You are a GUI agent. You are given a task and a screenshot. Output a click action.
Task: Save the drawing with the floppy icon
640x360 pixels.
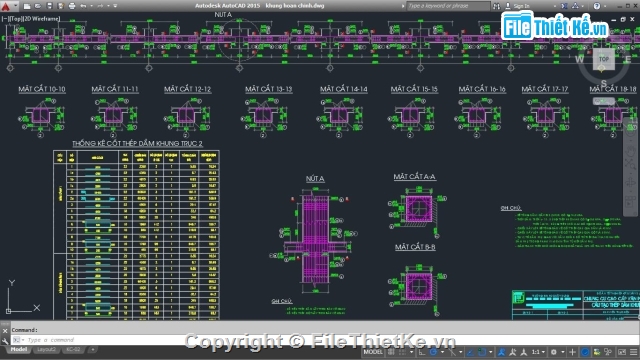[49, 6]
